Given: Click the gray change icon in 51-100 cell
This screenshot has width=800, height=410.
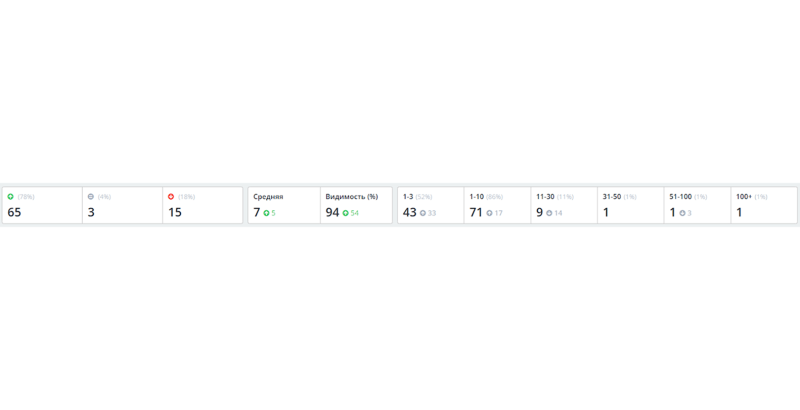Looking at the screenshot, I should [x=682, y=213].
